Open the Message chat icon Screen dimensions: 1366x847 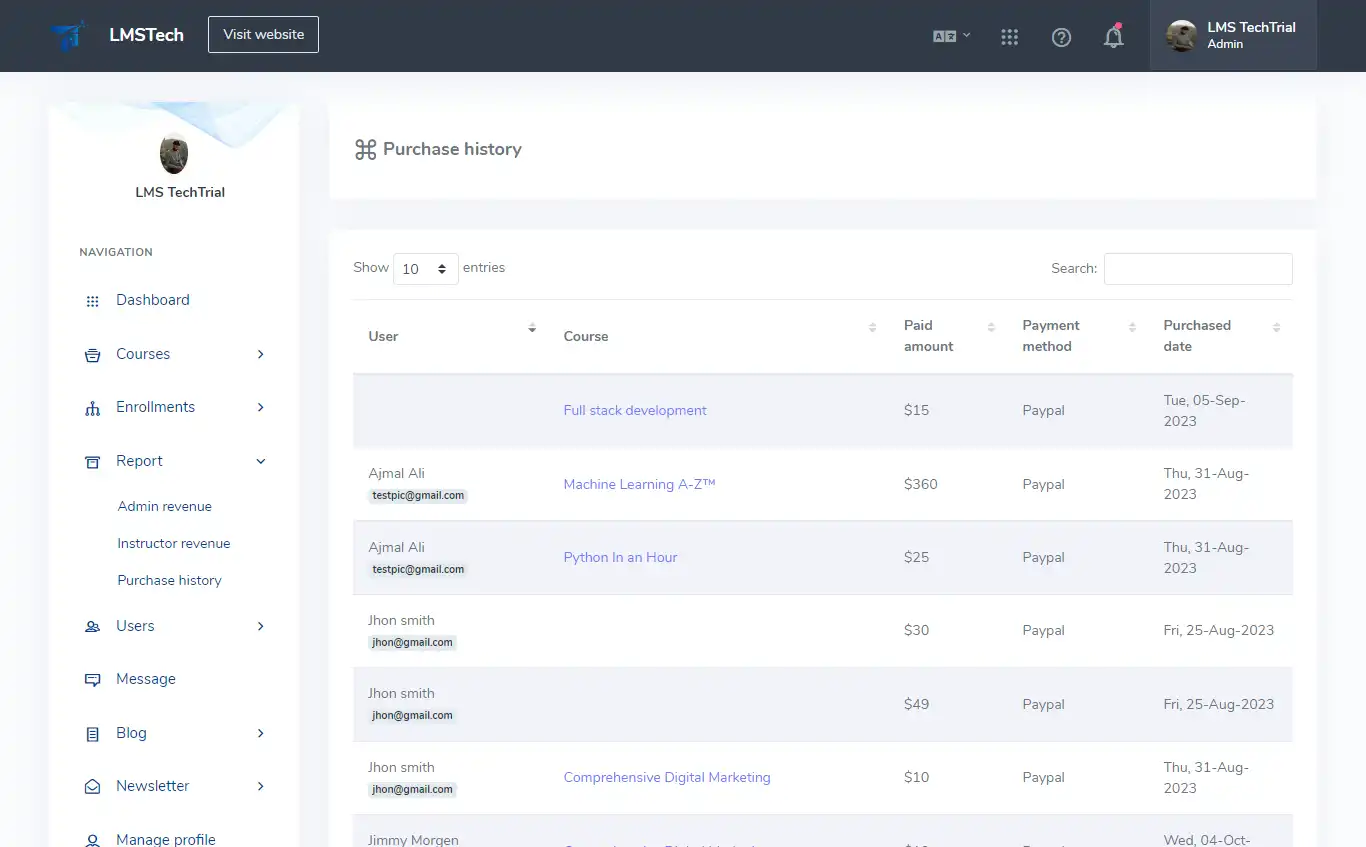point(91,679)
